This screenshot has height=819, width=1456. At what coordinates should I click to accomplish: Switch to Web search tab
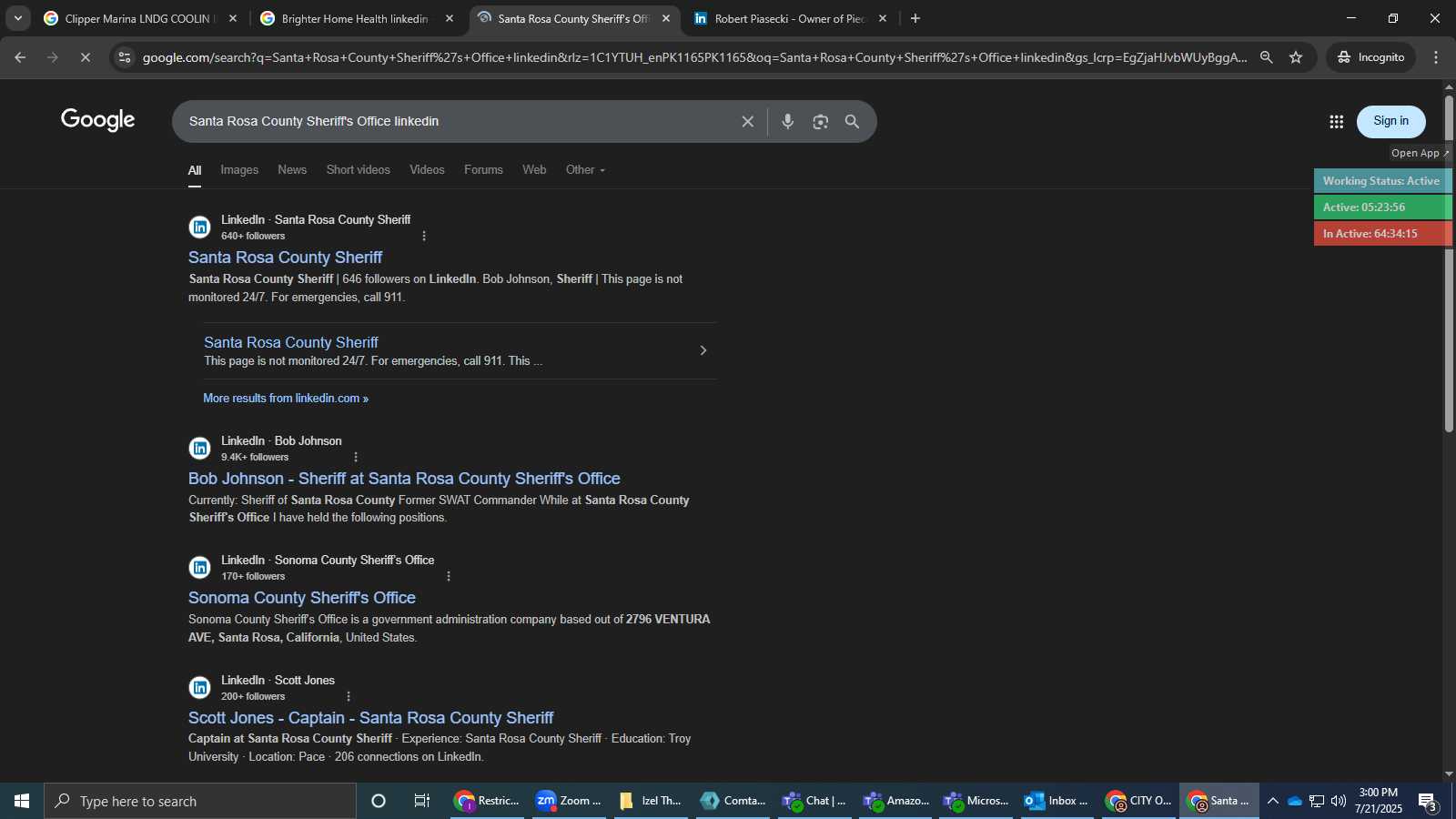[x=534, y=170]
